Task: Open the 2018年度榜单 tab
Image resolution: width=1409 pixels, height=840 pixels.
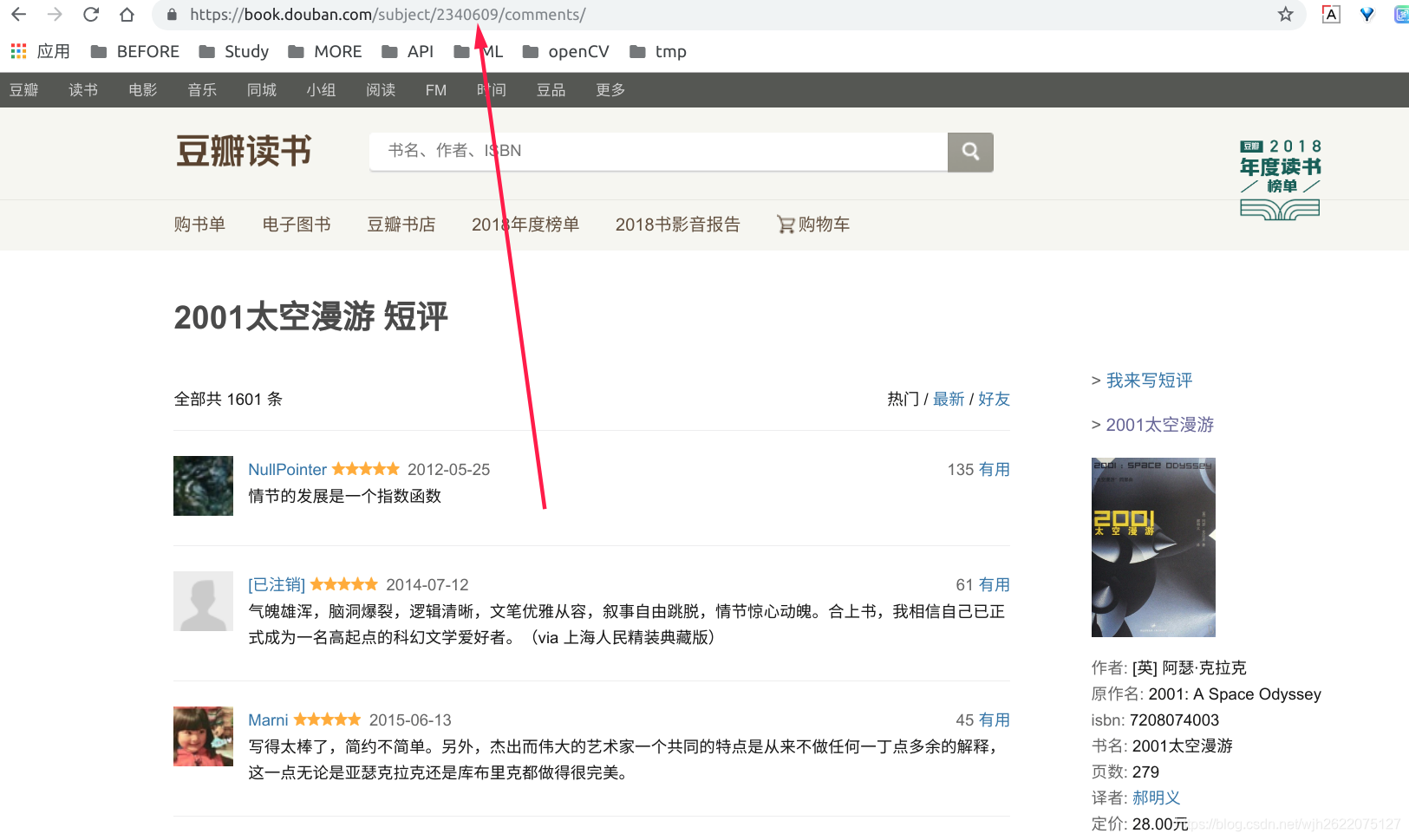Action: (525, 225)
